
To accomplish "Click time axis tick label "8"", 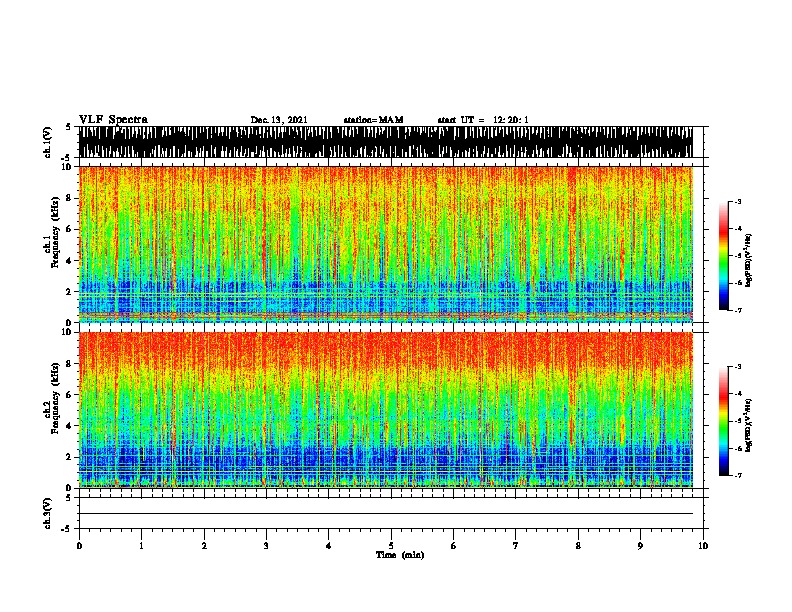I will [578, 546].
